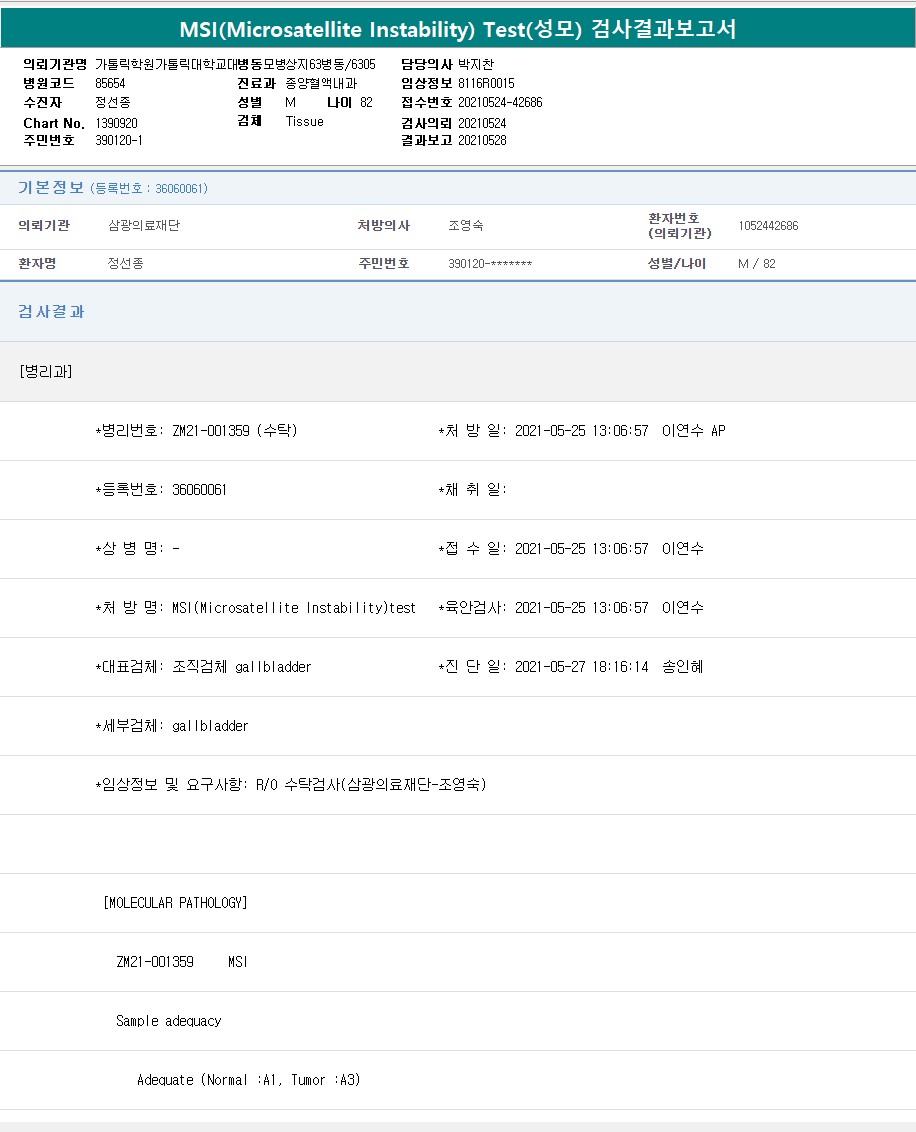Screen dimensions: 916x1132
Task: Select the 검사결과 section header
Action: click(51, 312)
